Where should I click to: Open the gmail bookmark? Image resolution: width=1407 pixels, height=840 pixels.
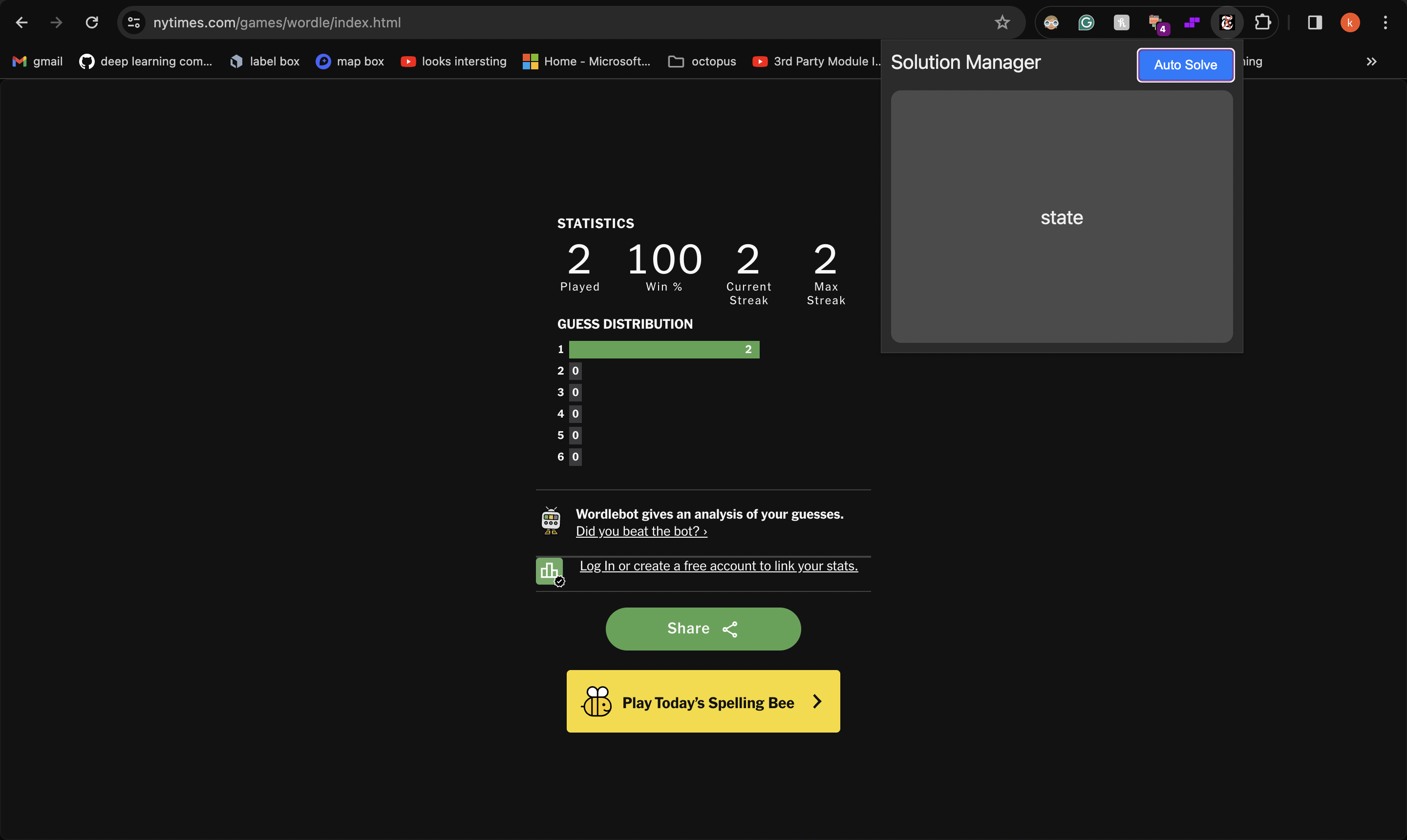click(37, 62)
